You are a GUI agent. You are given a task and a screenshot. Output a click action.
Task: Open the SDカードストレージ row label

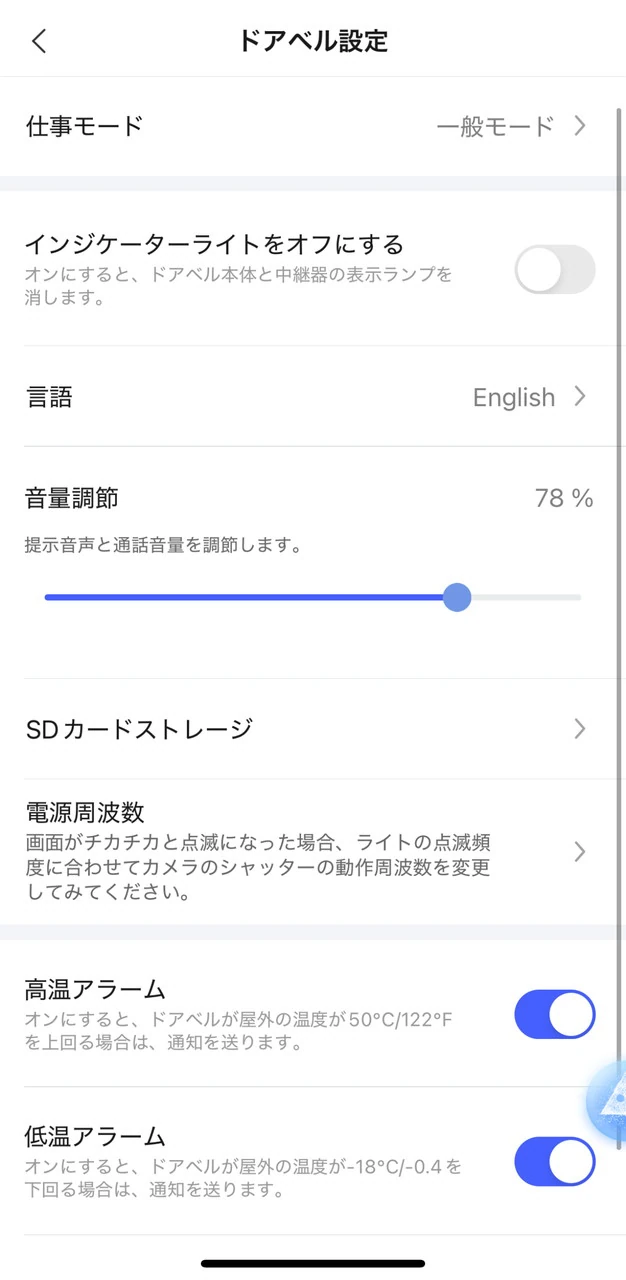point(138,729)
